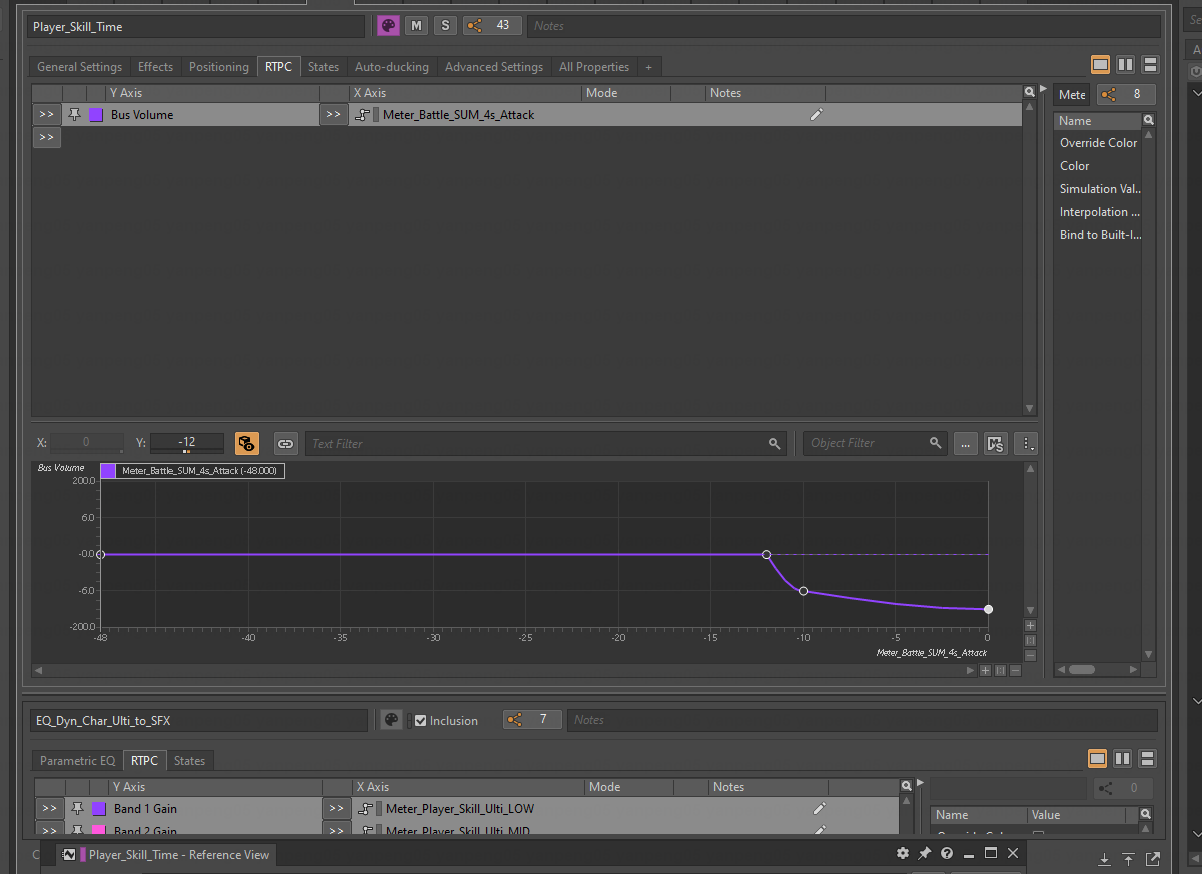The width and height of the screenshot is (1202, 874).
Task: Select Bind to Built-In property row
Action: pyautogui.click(x=1098, y=235)
